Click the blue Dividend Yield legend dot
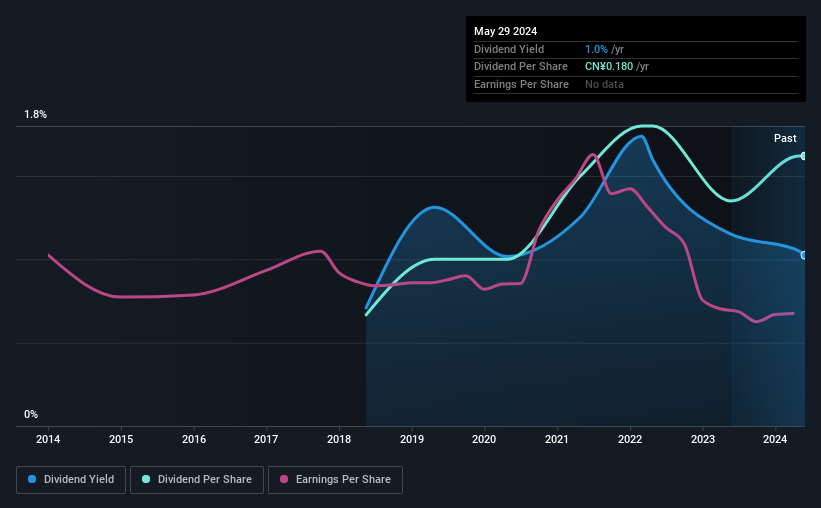The image size is (821, 508). 32,479
